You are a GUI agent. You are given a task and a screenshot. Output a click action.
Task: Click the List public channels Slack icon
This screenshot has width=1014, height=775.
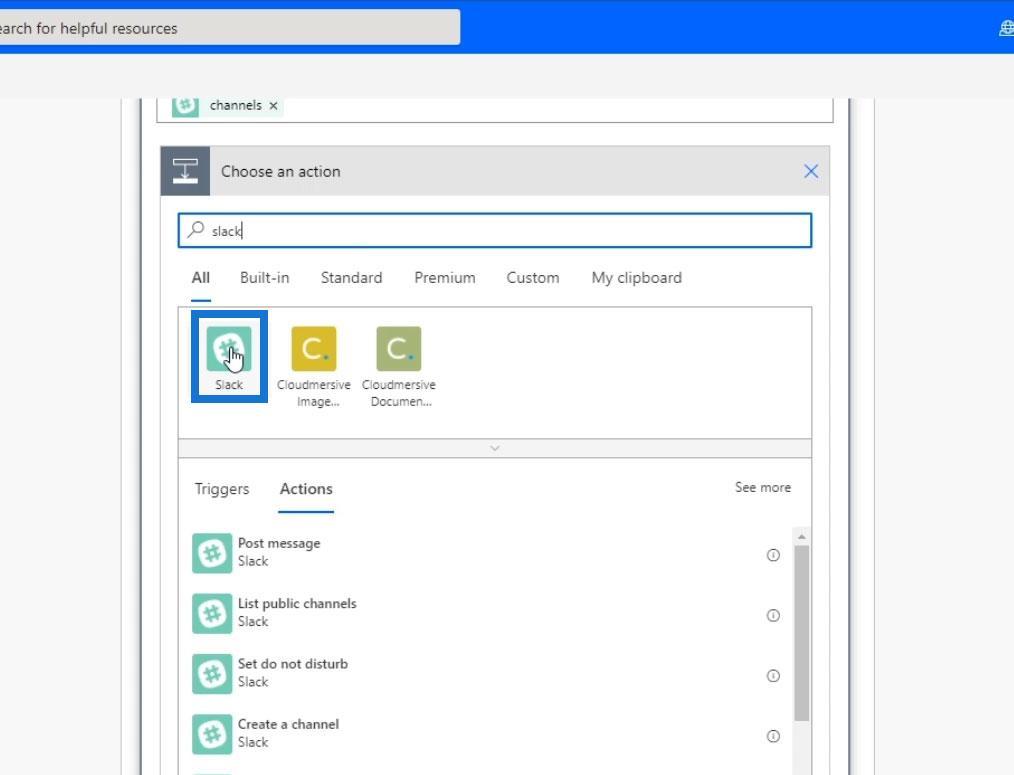212,613
